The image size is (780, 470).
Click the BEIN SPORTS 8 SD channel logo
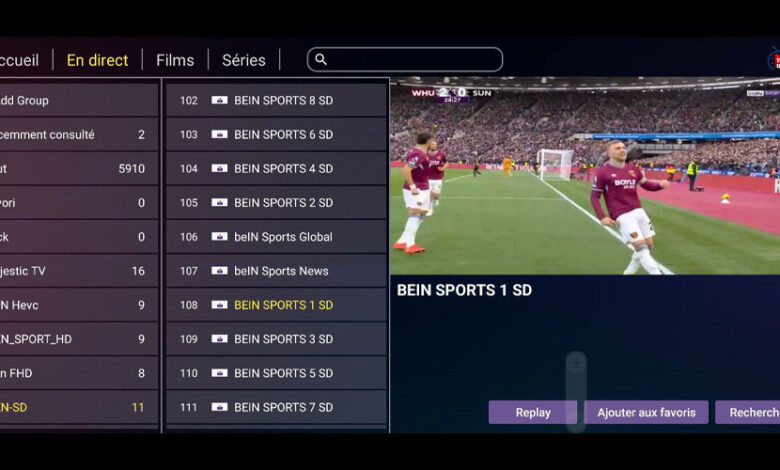[x=219, y=100]
